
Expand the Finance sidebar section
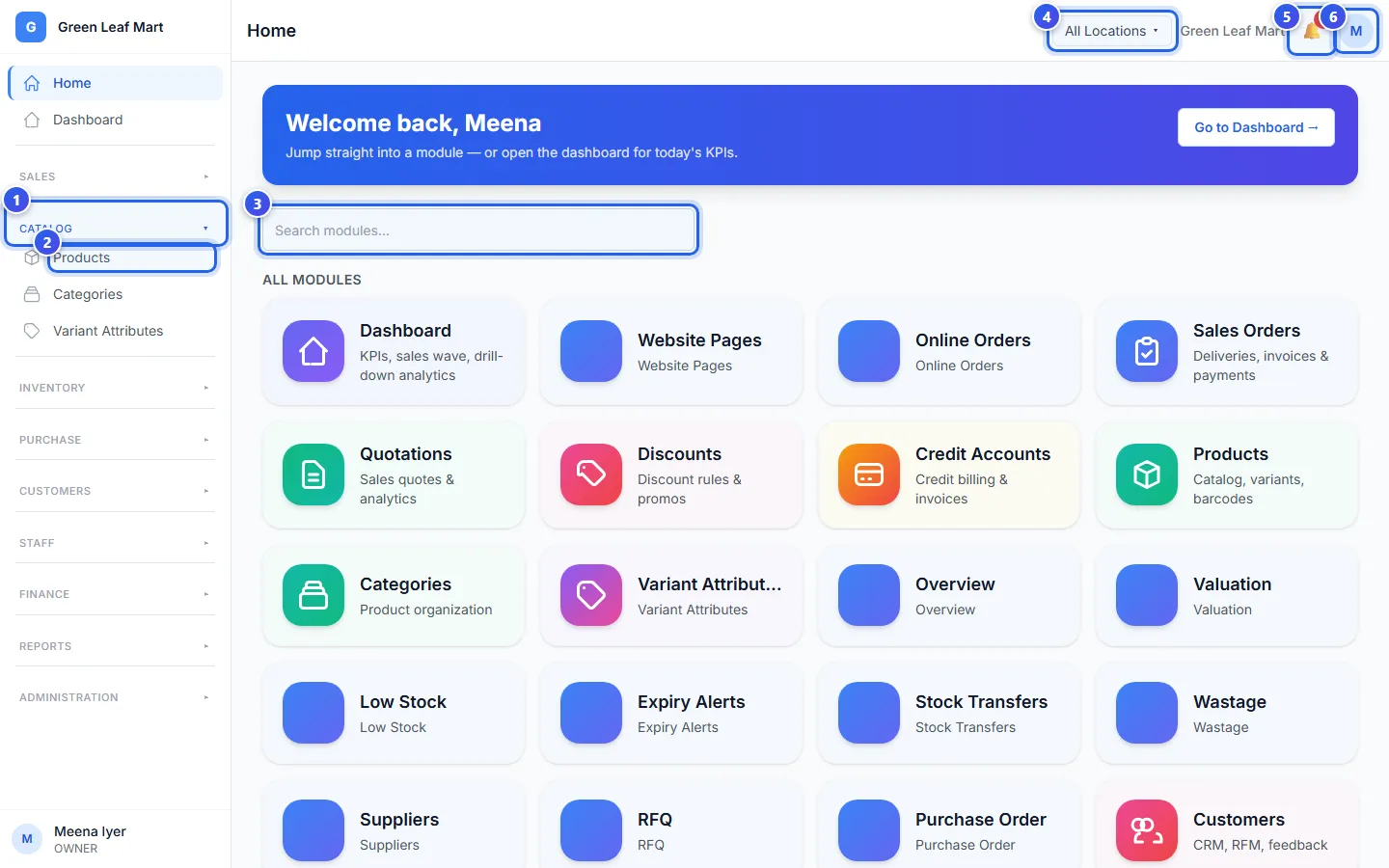115,594
